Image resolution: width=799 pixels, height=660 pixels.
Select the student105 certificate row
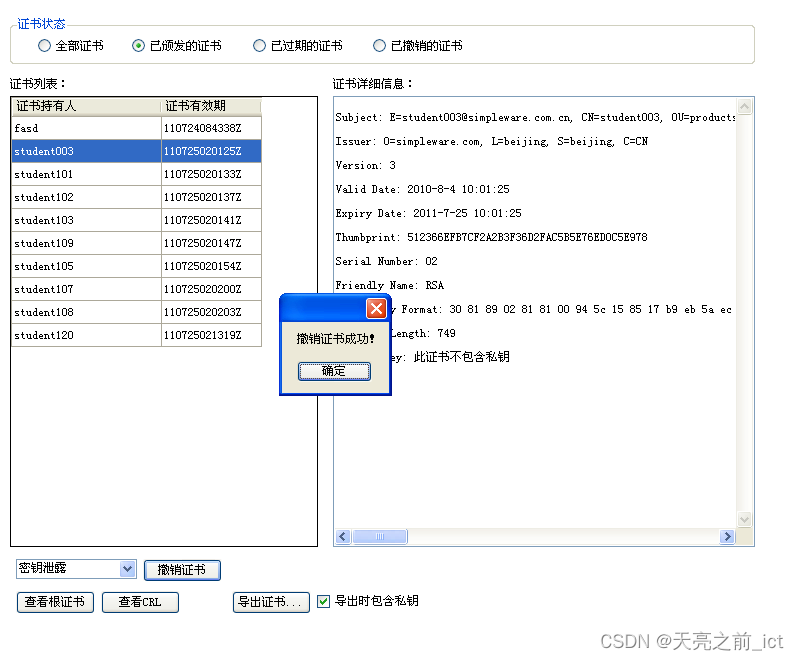point(137,266)
